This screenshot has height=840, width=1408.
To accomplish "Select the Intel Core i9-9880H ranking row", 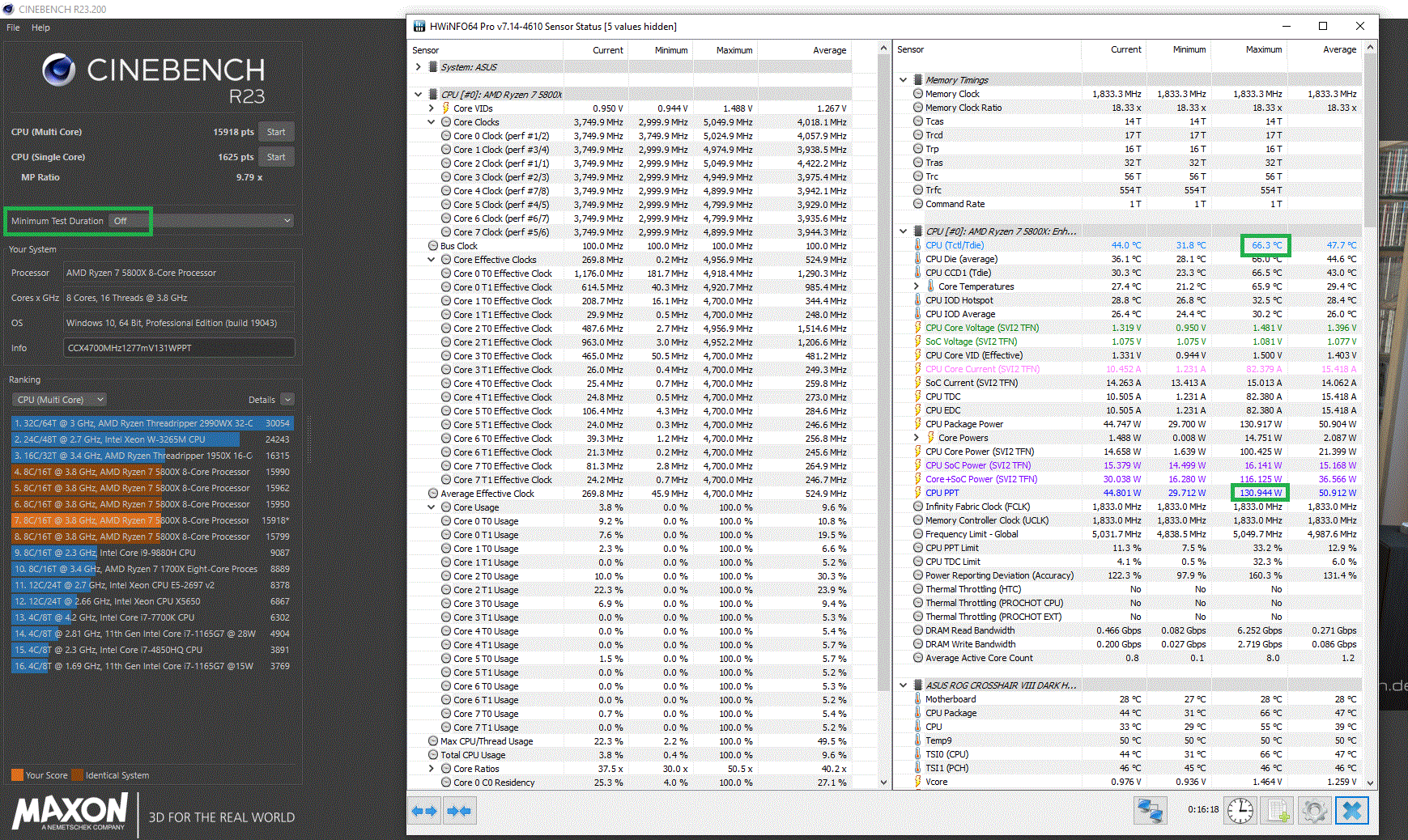I will point(151,553).
